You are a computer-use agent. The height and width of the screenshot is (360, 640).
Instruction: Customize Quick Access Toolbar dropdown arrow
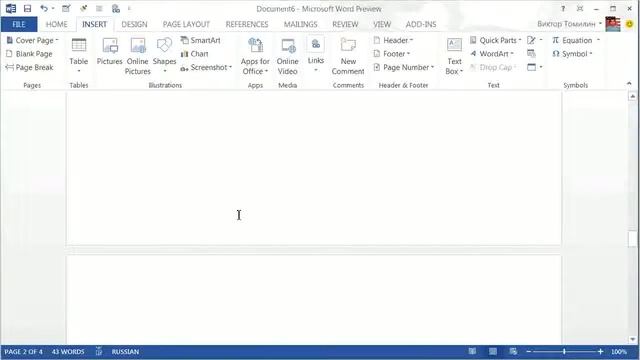(129, 9)
